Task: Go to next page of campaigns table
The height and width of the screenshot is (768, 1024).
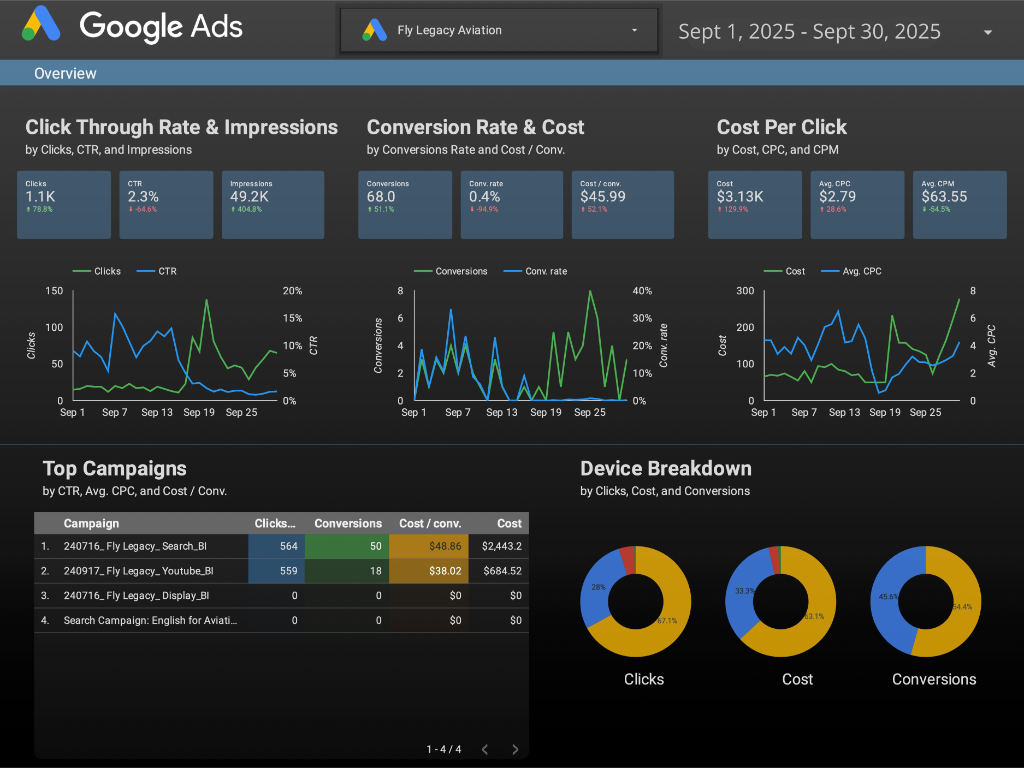Action: pos(515,749)
